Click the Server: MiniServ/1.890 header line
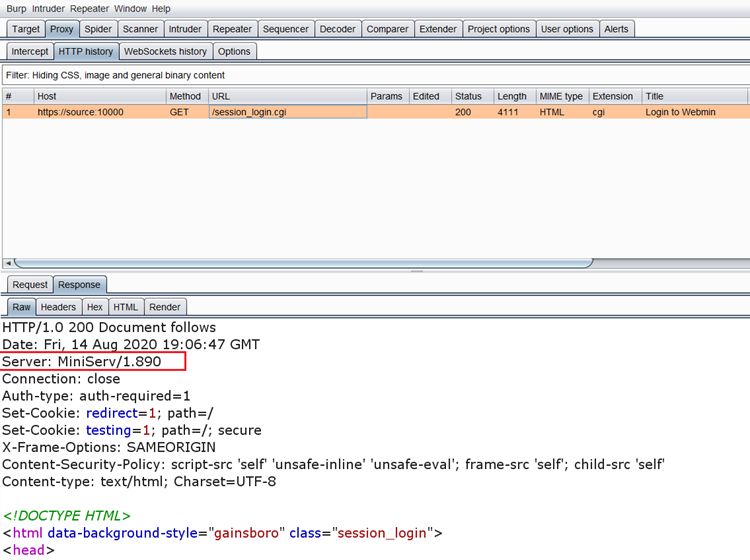This screenshot has height=560, width=750. [82, 362]
